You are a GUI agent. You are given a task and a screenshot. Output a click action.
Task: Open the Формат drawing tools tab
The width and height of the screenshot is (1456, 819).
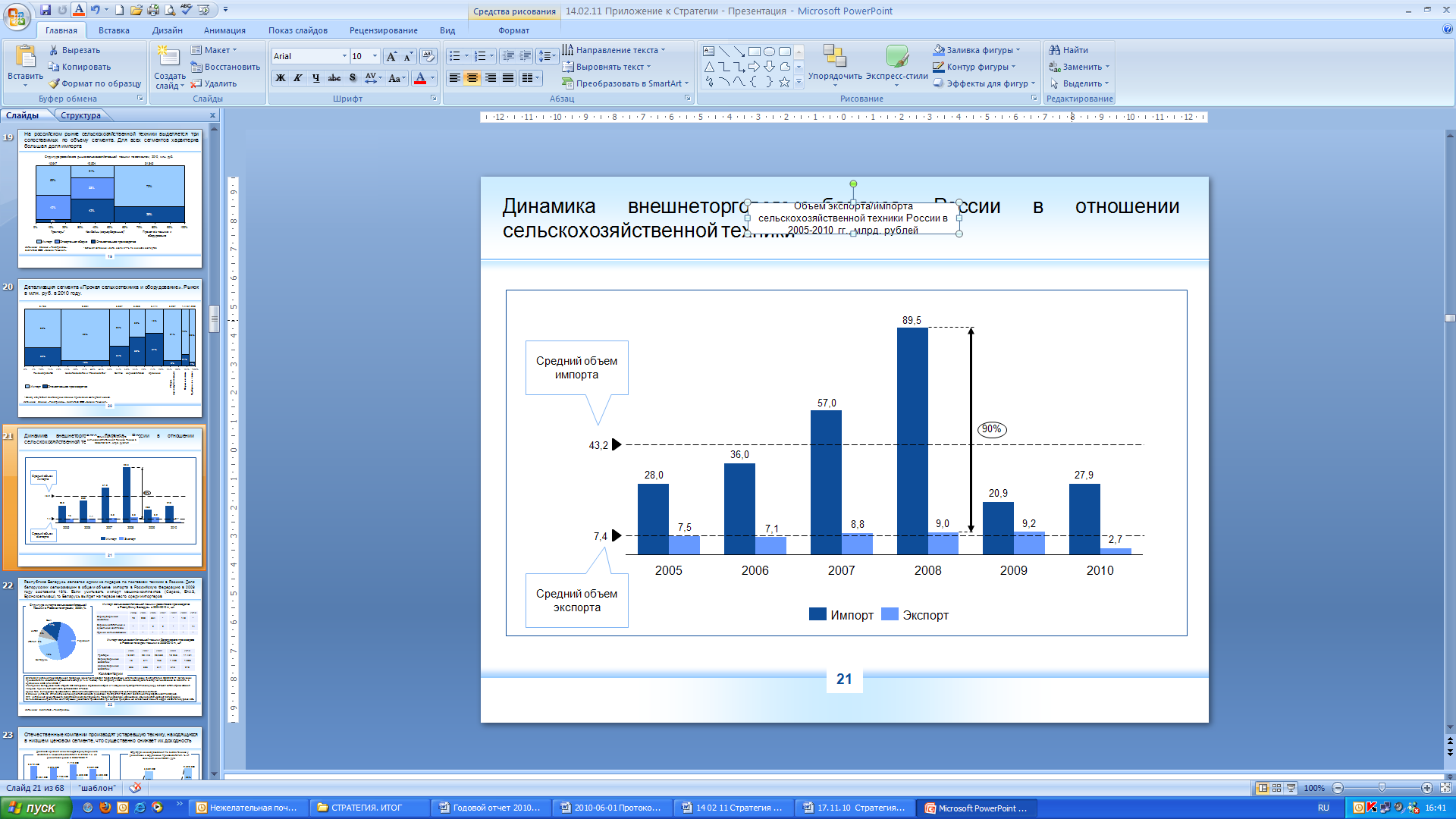[x=514, y=30]
